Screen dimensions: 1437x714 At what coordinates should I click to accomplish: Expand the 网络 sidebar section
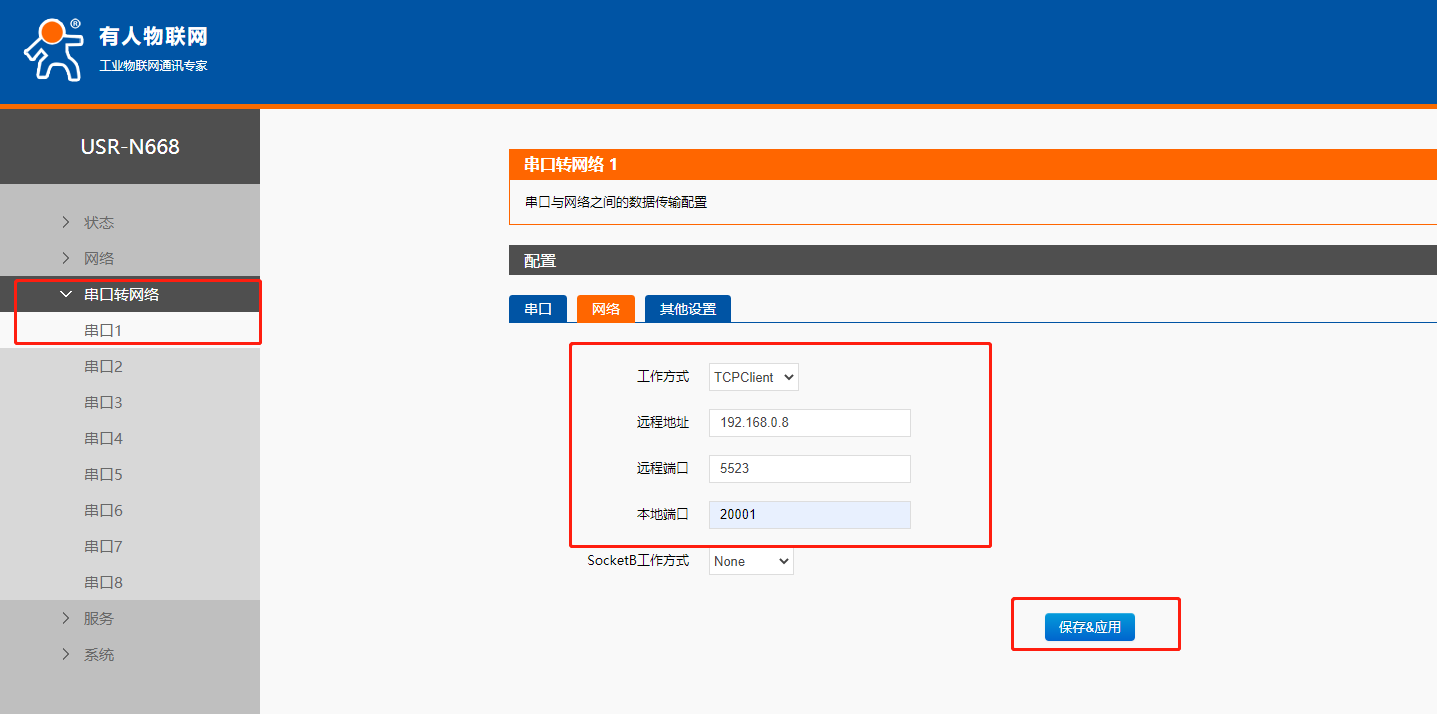click(x=98, y=258)
